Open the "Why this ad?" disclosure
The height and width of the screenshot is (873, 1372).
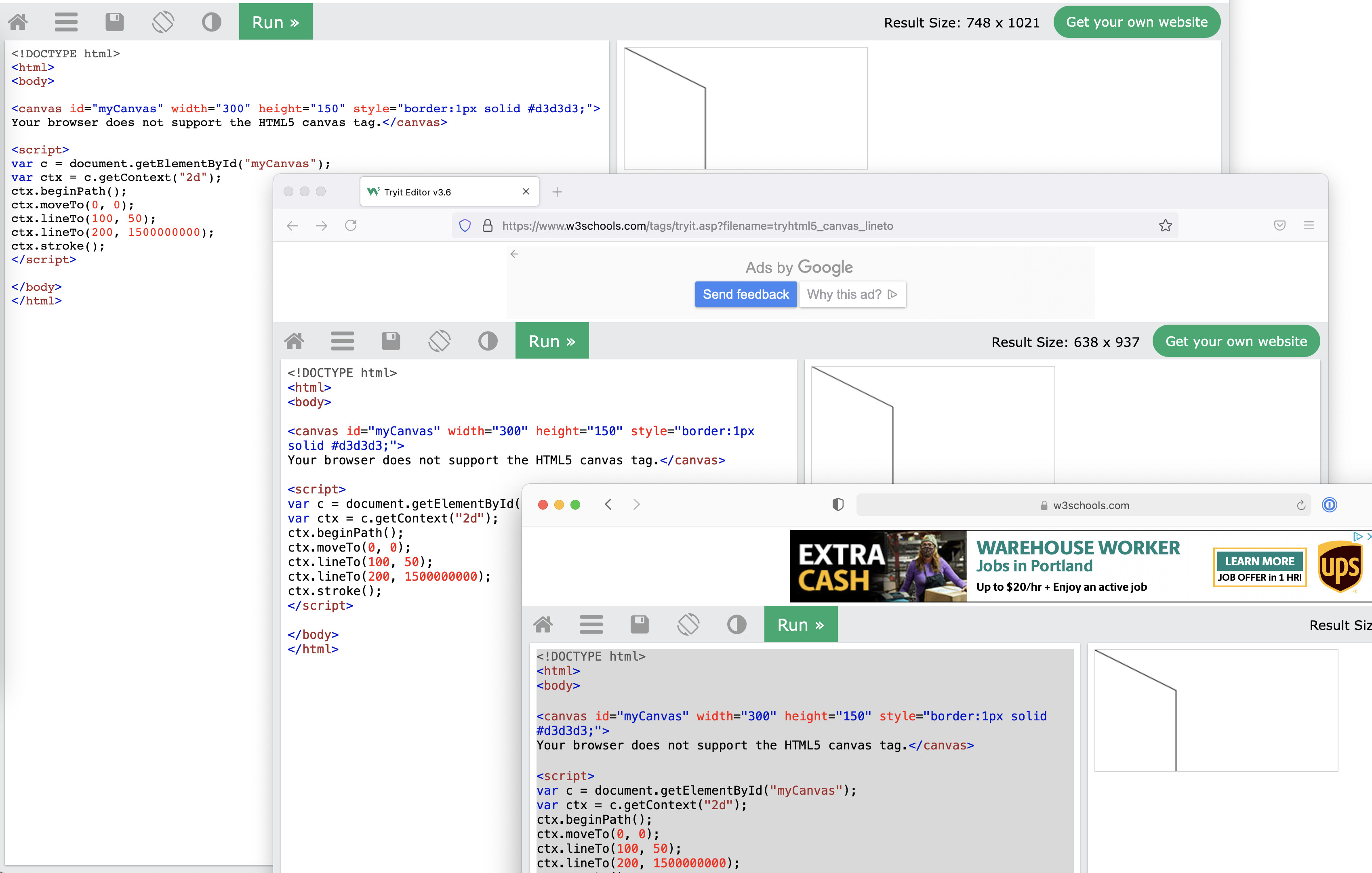pyautogui.click(x=852, y=294)
